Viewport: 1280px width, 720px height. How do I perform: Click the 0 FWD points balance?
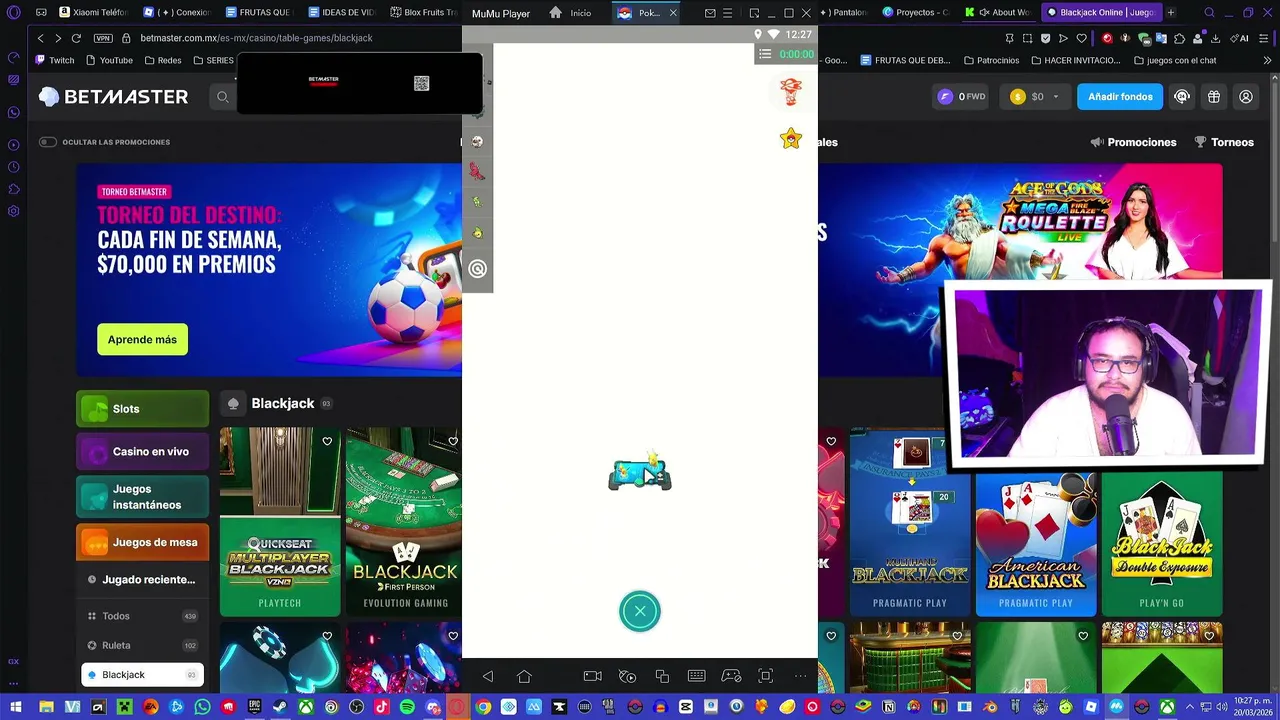tap(961, 97)
